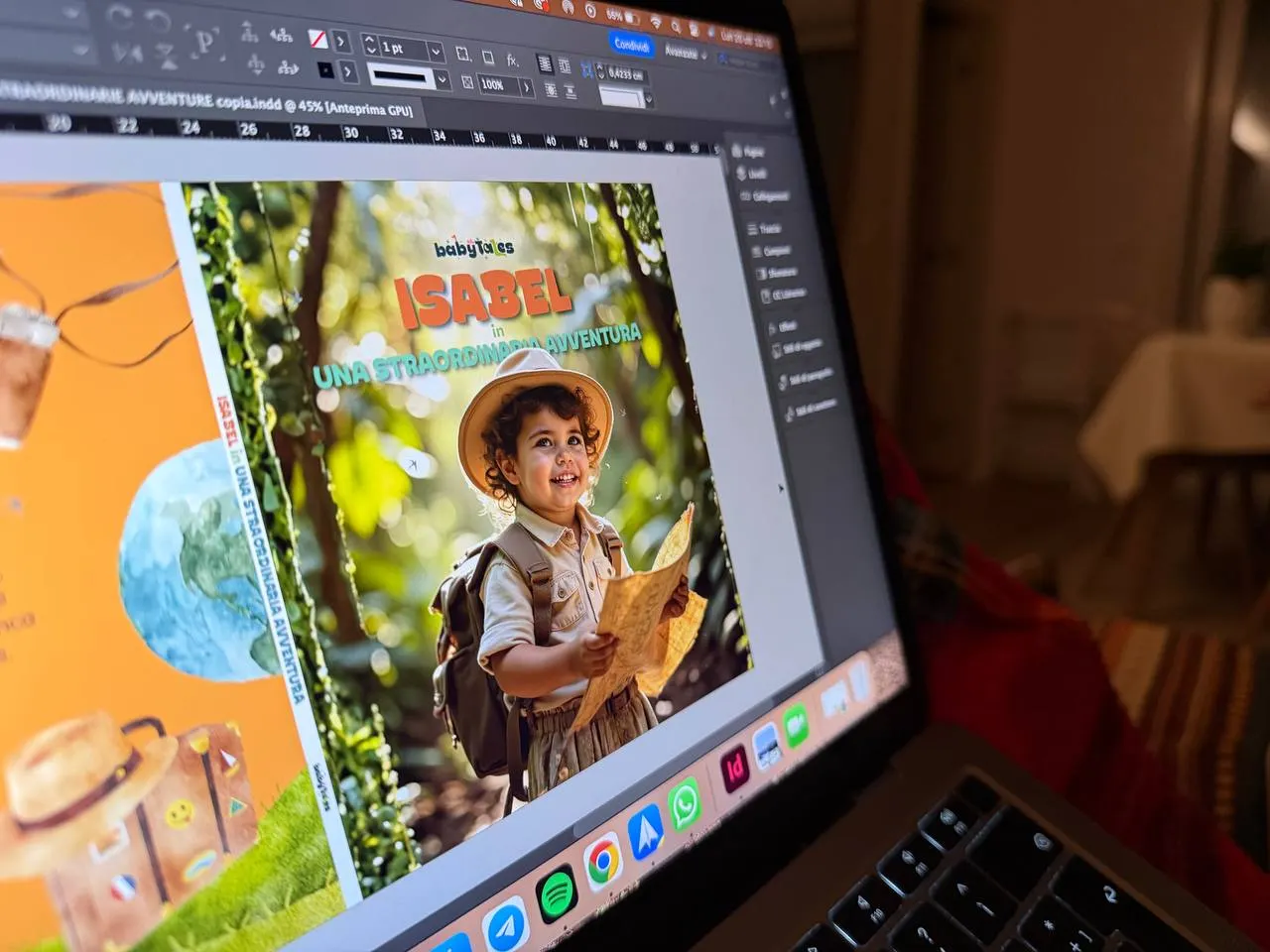Open FaceTime from the Dock
This screenshot has width=1270, height=952.
tap(795, 725)
